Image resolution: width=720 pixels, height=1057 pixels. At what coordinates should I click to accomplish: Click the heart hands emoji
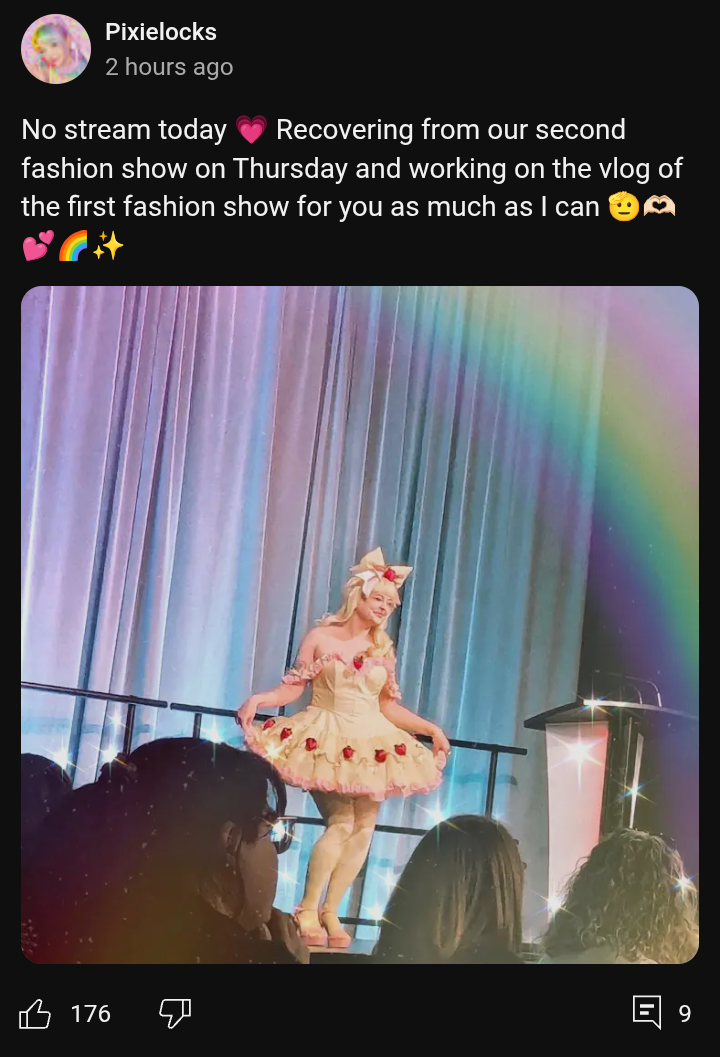pyautogui.click(x=659, y=207)
